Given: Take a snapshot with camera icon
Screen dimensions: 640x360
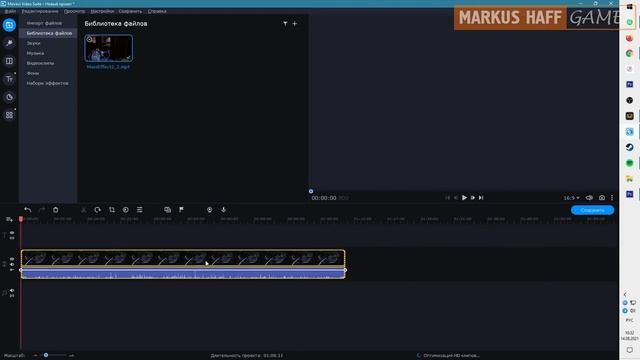Looking at the screenshot, I should [x=602, y=198].
